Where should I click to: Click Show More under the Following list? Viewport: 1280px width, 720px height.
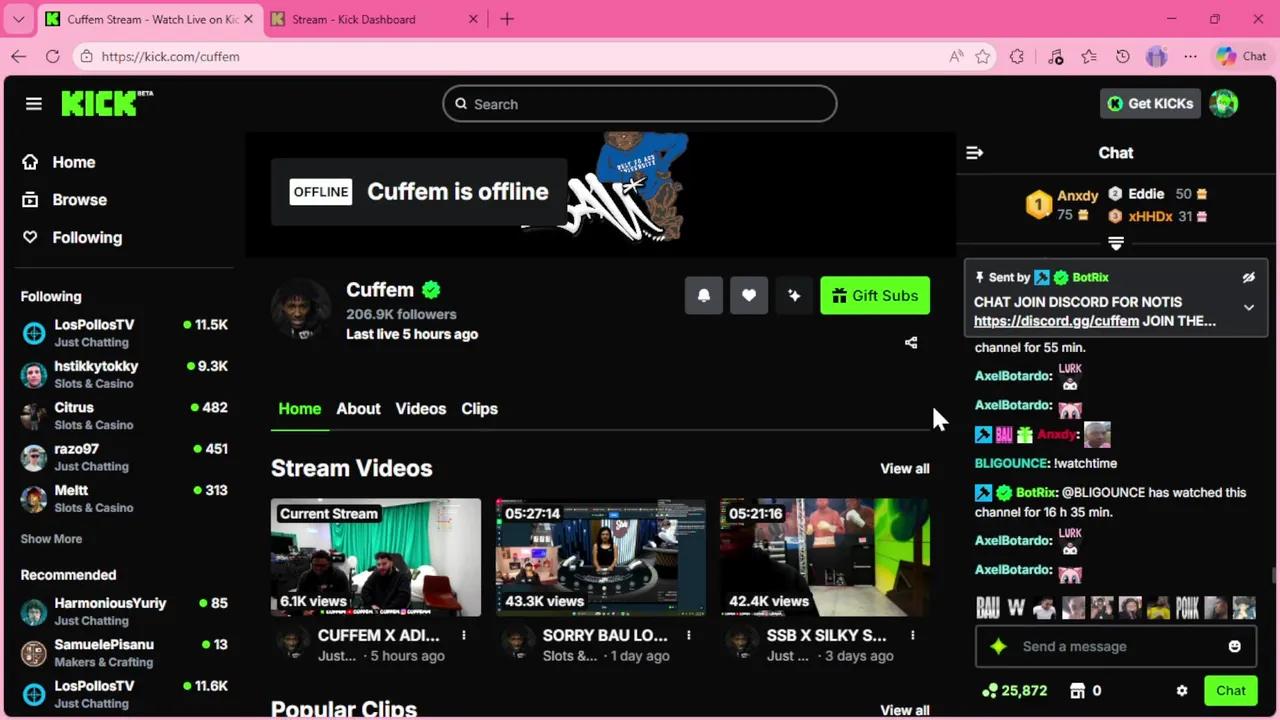click(51, 538)
